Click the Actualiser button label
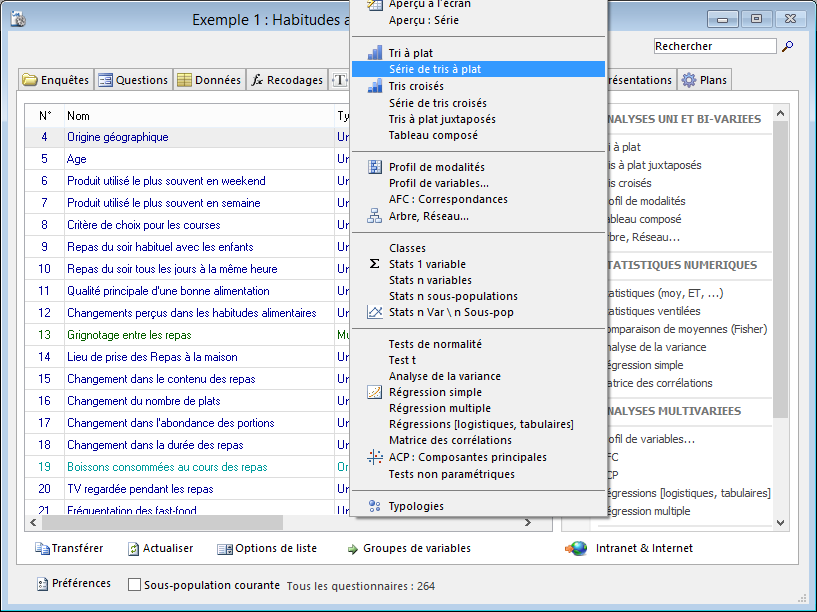The image size is (817, 612). tap(168, 548)
